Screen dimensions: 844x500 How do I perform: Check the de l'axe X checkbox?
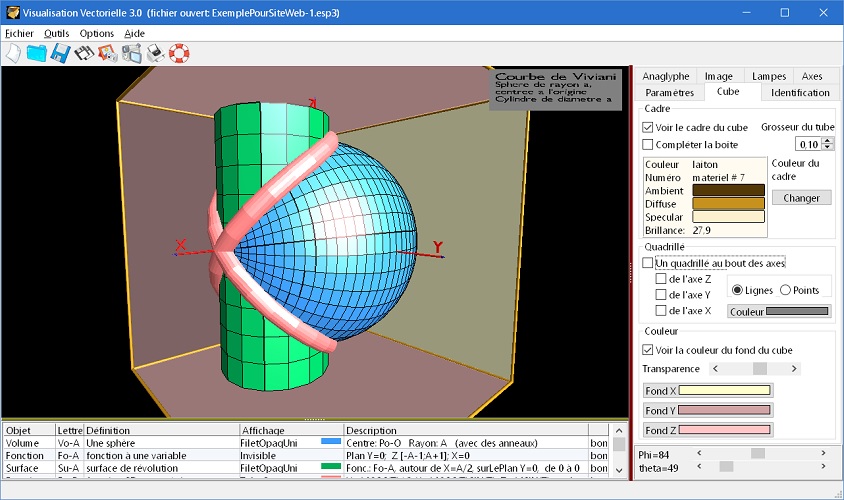point(660,311)
